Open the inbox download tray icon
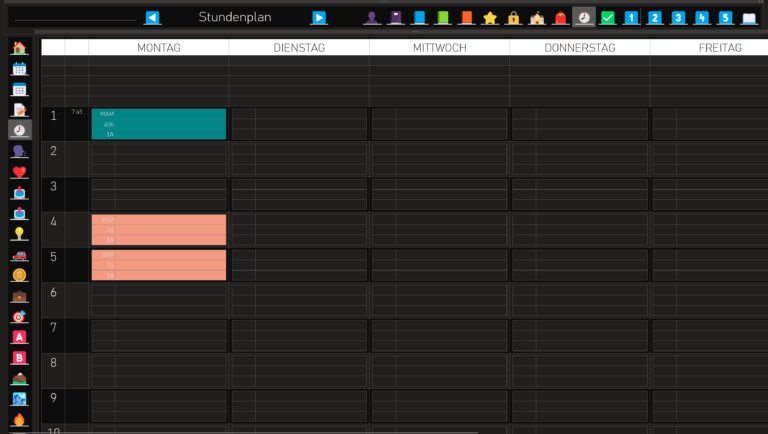Viewport: 768px width, 434px height. [19, 193]
